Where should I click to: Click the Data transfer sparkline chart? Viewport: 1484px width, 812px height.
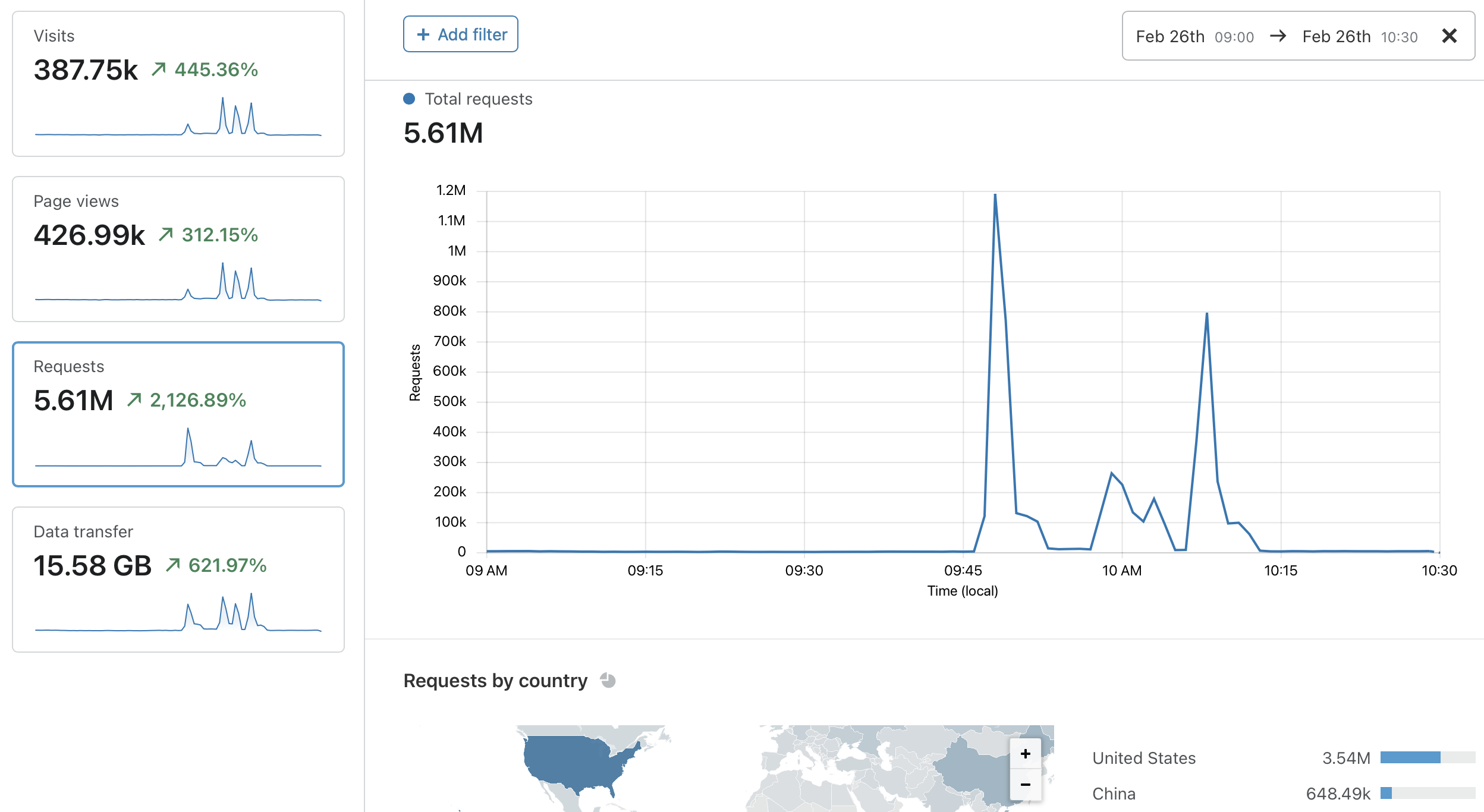click(178, 612)
